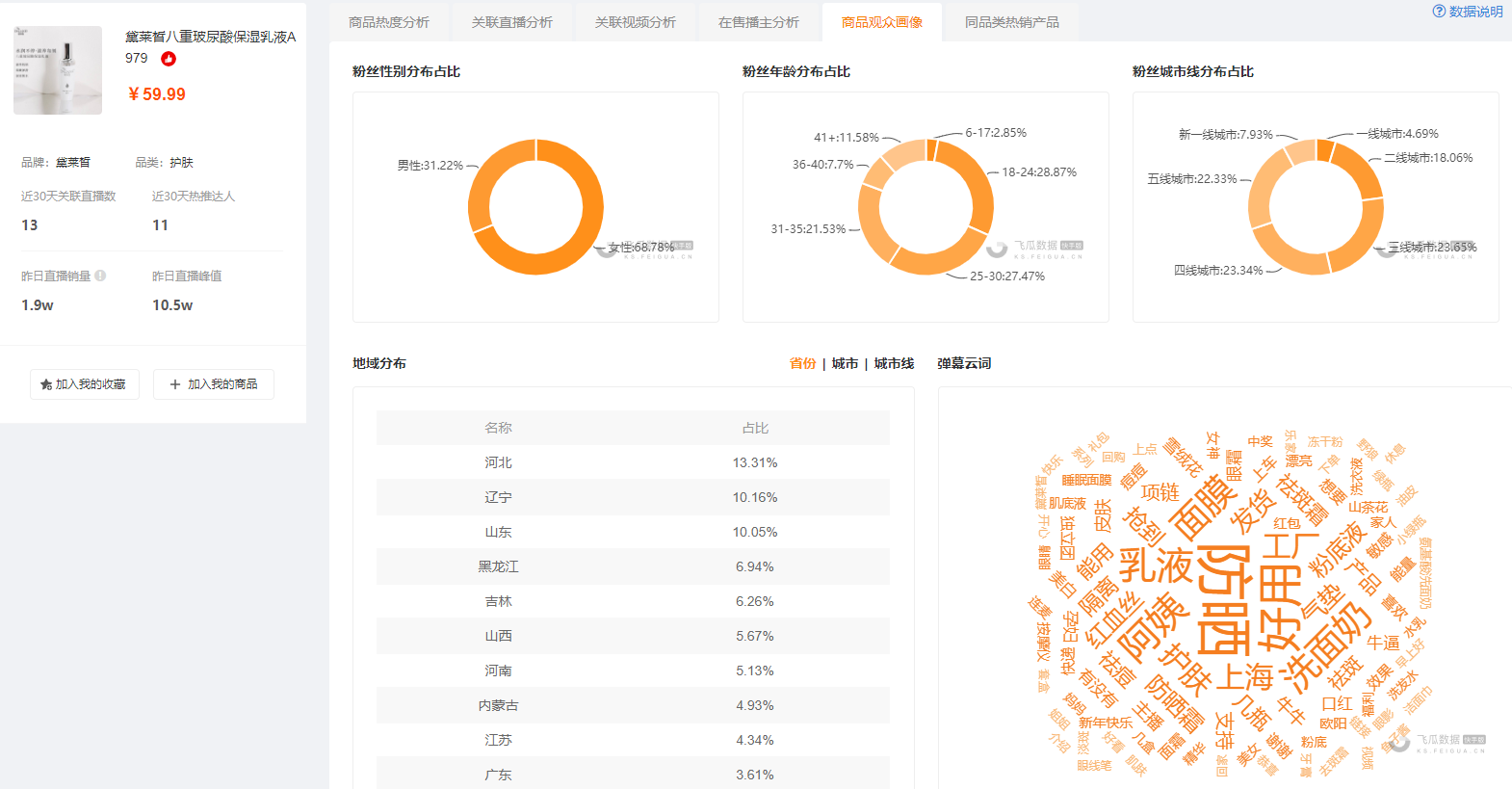The height and width of the screenshot is (789, 1512).
Task: Click the red flame icon beside 979
Action: pyautogui.click(x=169, y=59)
